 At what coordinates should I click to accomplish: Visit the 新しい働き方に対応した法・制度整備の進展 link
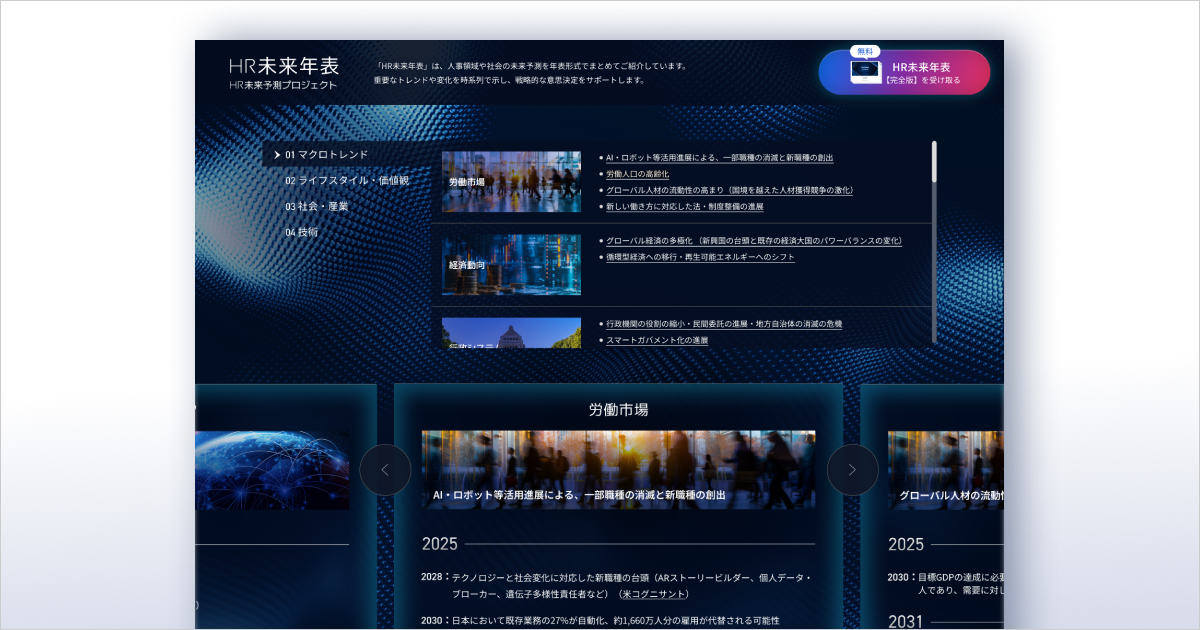(x=684, y=207)
